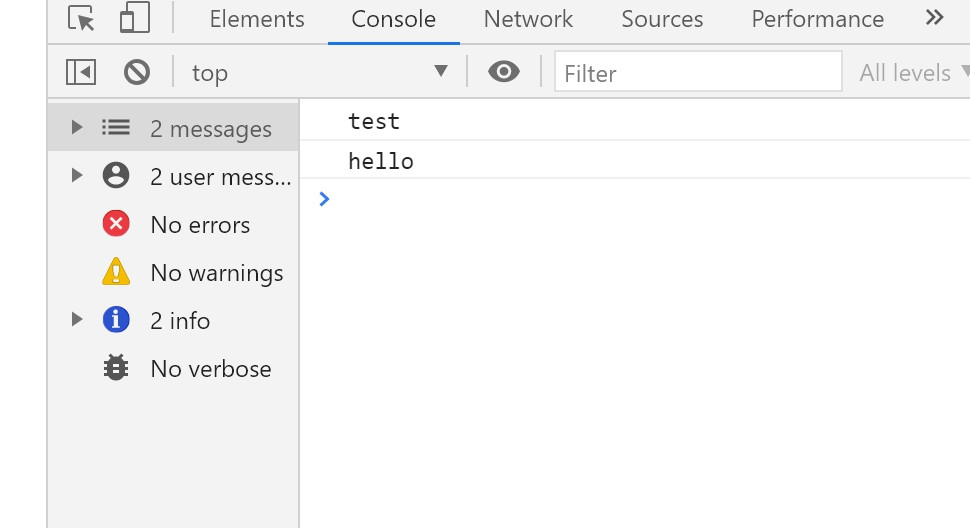The height and width of the screenshot is (528, 970).
Task: Switch to the Elements tab
Action: [x=257, y=19]
